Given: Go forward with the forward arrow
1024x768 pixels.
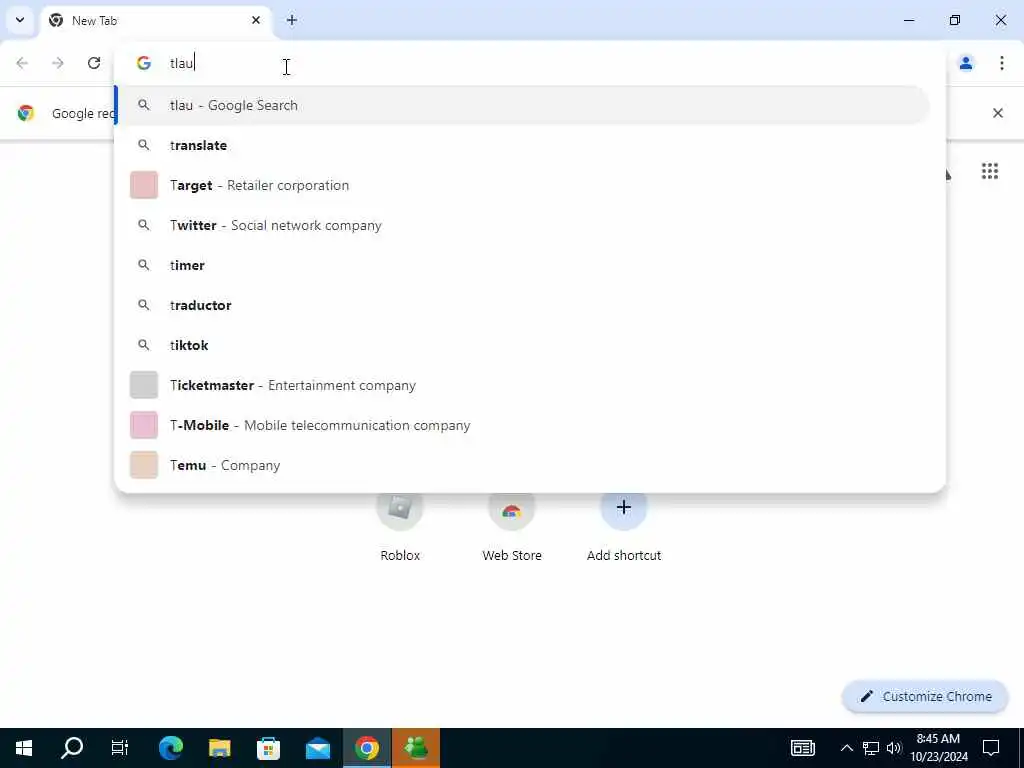Looking at the screenshot, I should (58, 63).
